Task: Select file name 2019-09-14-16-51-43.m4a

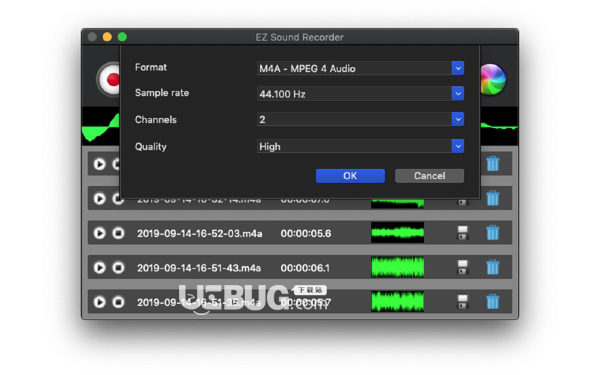Action: pyautogui.click(x=199, y=268)
